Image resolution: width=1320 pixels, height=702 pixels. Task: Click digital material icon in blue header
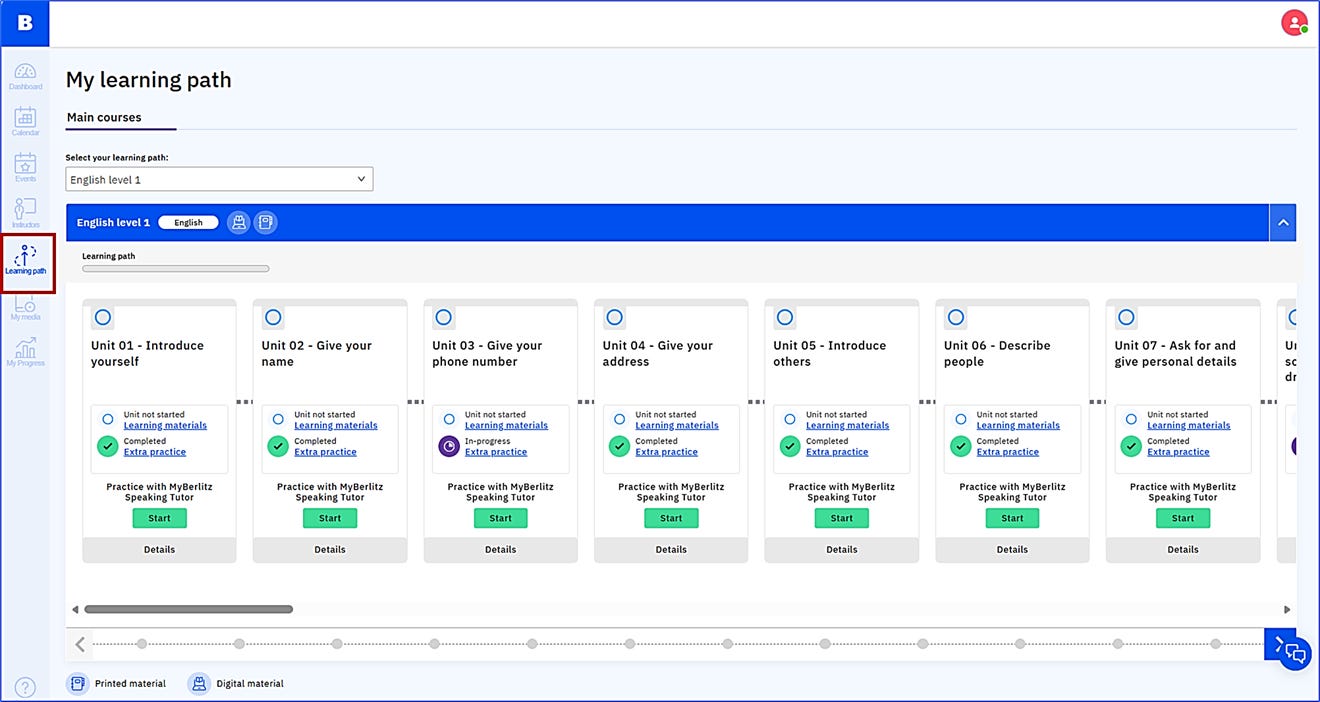click(x=238, y=223)
